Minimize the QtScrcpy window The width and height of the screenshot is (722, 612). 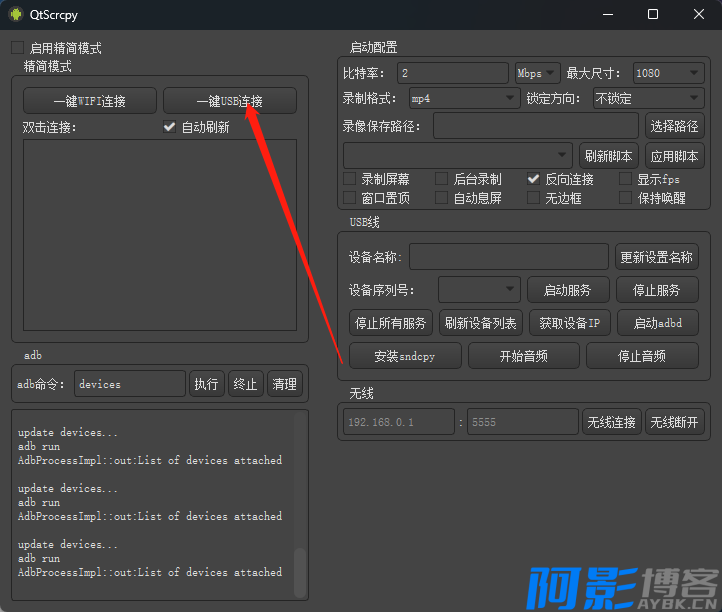click(x=608, y=14)
